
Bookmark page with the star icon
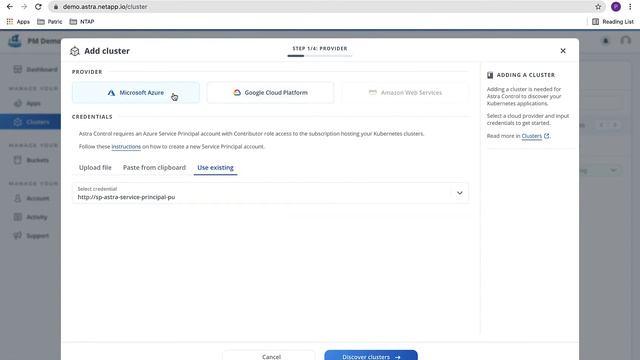[598, 7]
